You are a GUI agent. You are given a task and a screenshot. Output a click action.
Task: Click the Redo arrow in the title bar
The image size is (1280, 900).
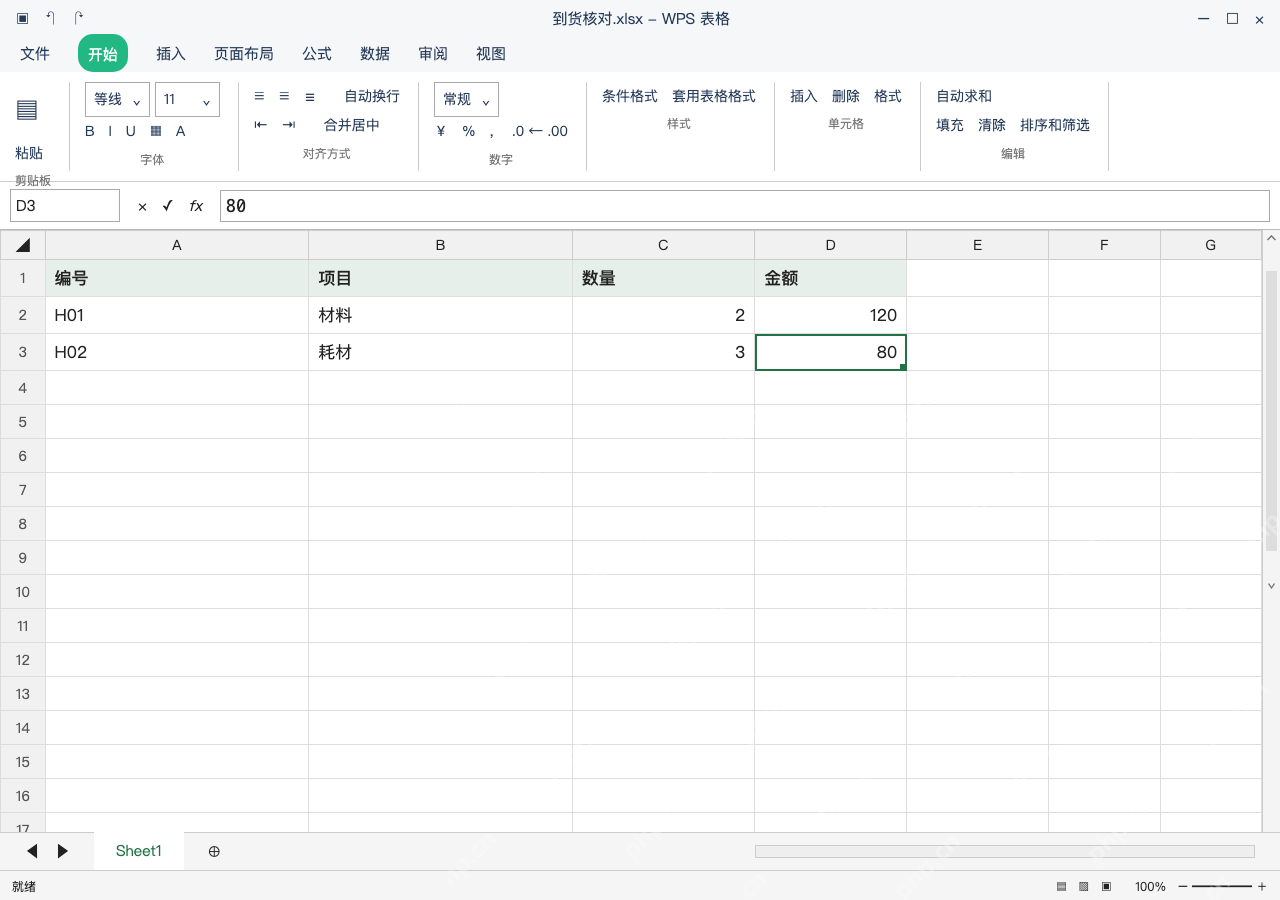click(79, 18)
